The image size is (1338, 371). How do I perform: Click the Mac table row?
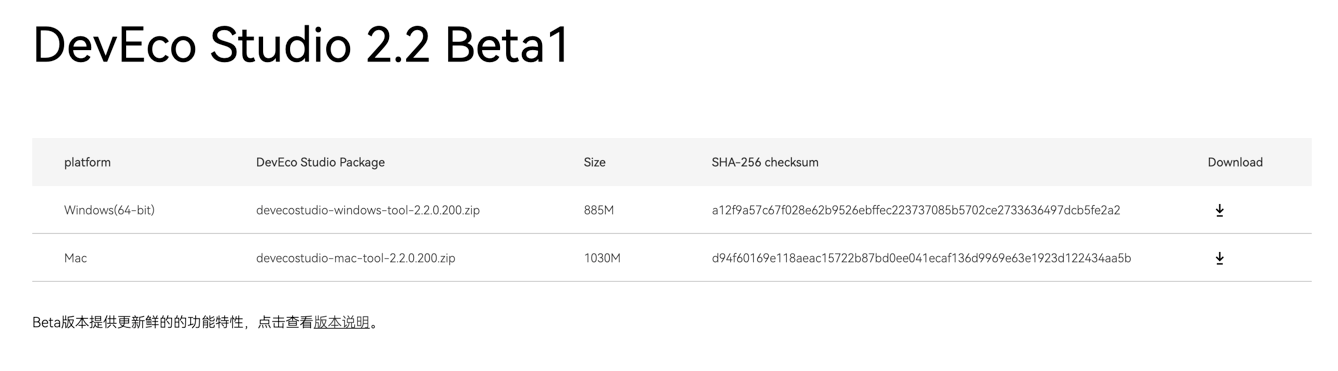pyautogui.click(x=672, y=258)
